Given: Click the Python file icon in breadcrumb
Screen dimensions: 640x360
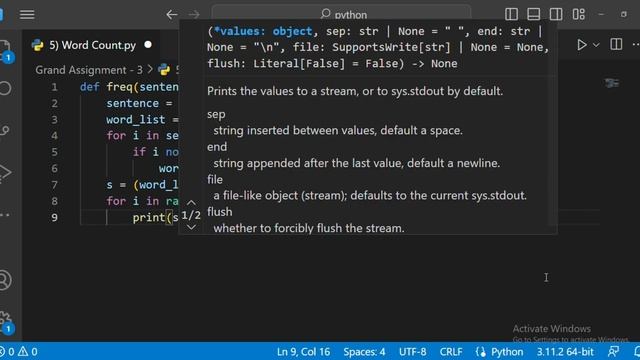Looking at the screenshot, I should 164,70.
